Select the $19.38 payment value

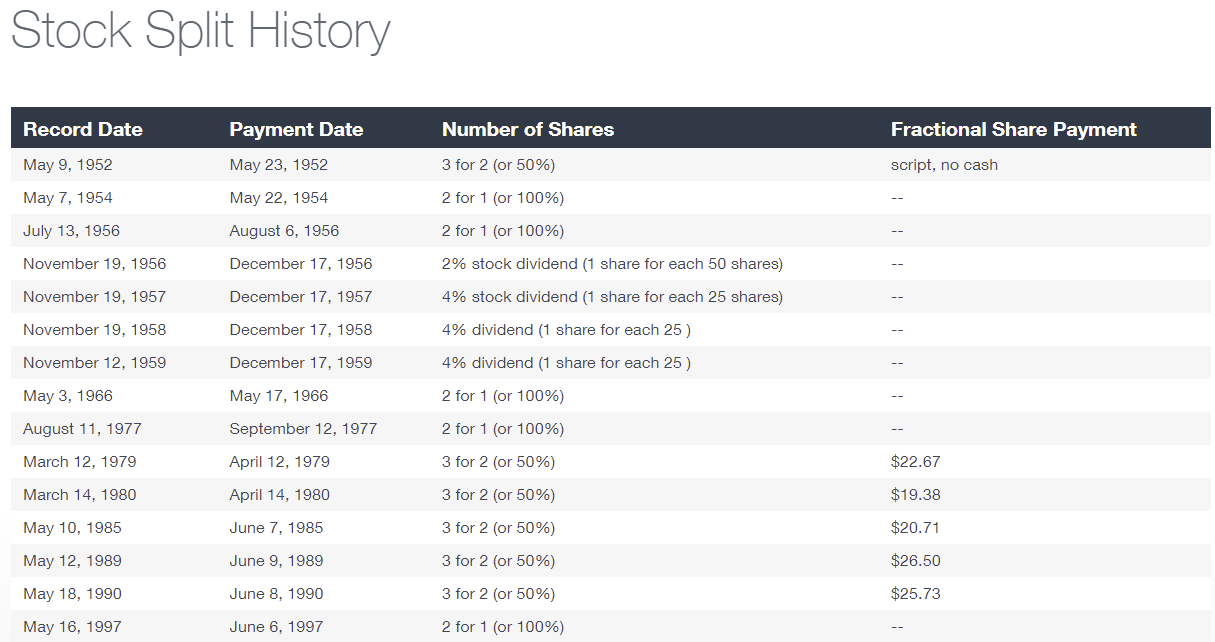tap(916, 495)
